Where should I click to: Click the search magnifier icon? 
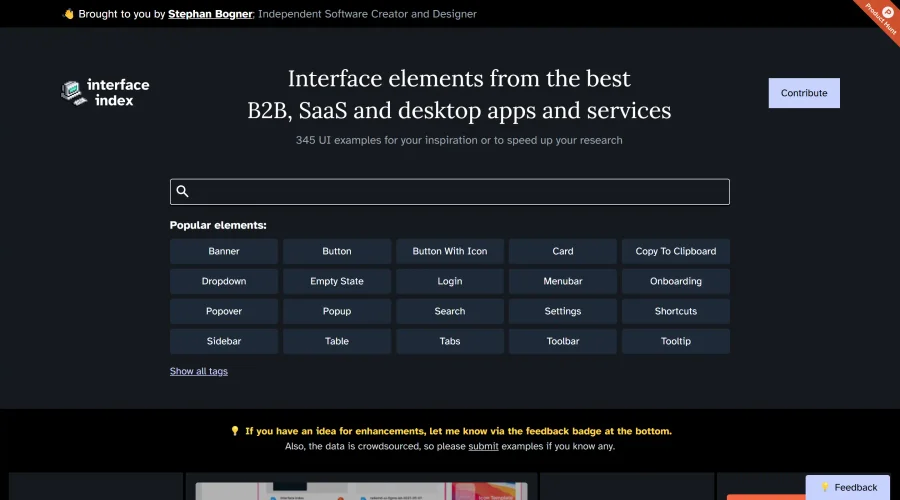tap(183, 191)
